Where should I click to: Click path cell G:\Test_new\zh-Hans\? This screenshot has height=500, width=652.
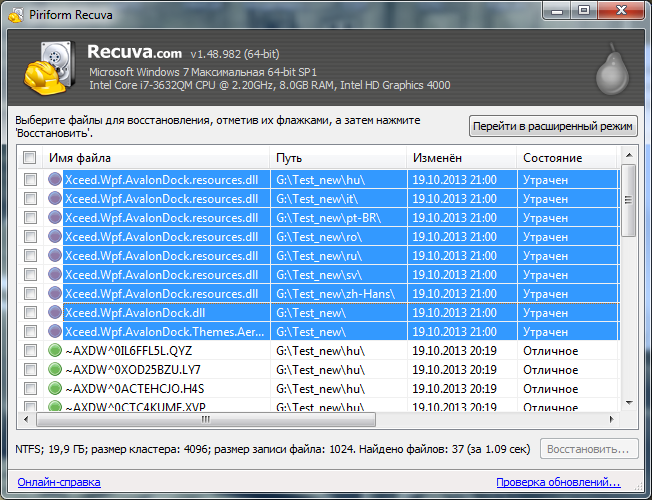[x=336, y=294]
